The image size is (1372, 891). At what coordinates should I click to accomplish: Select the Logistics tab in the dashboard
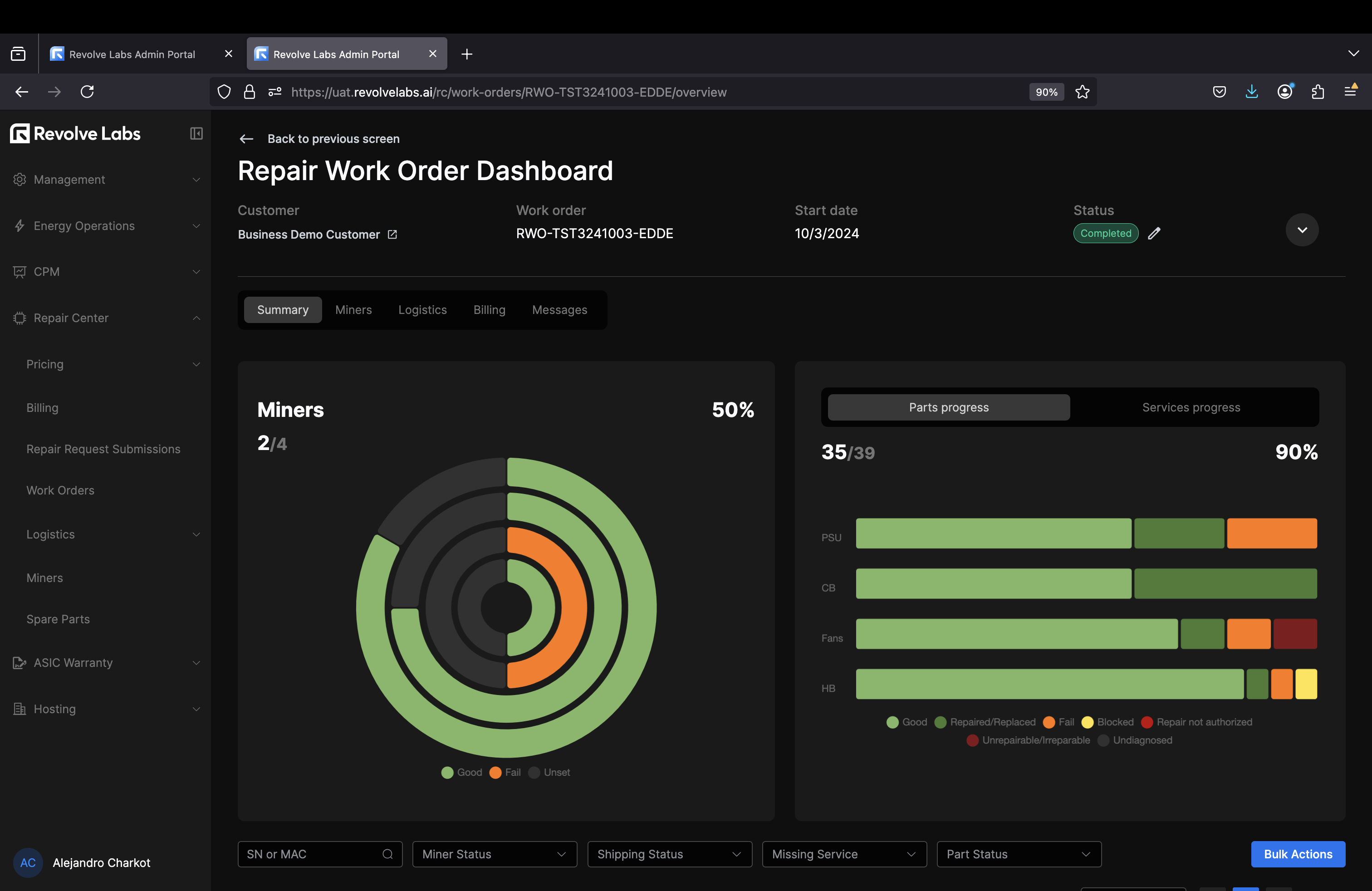pos(422,309)
